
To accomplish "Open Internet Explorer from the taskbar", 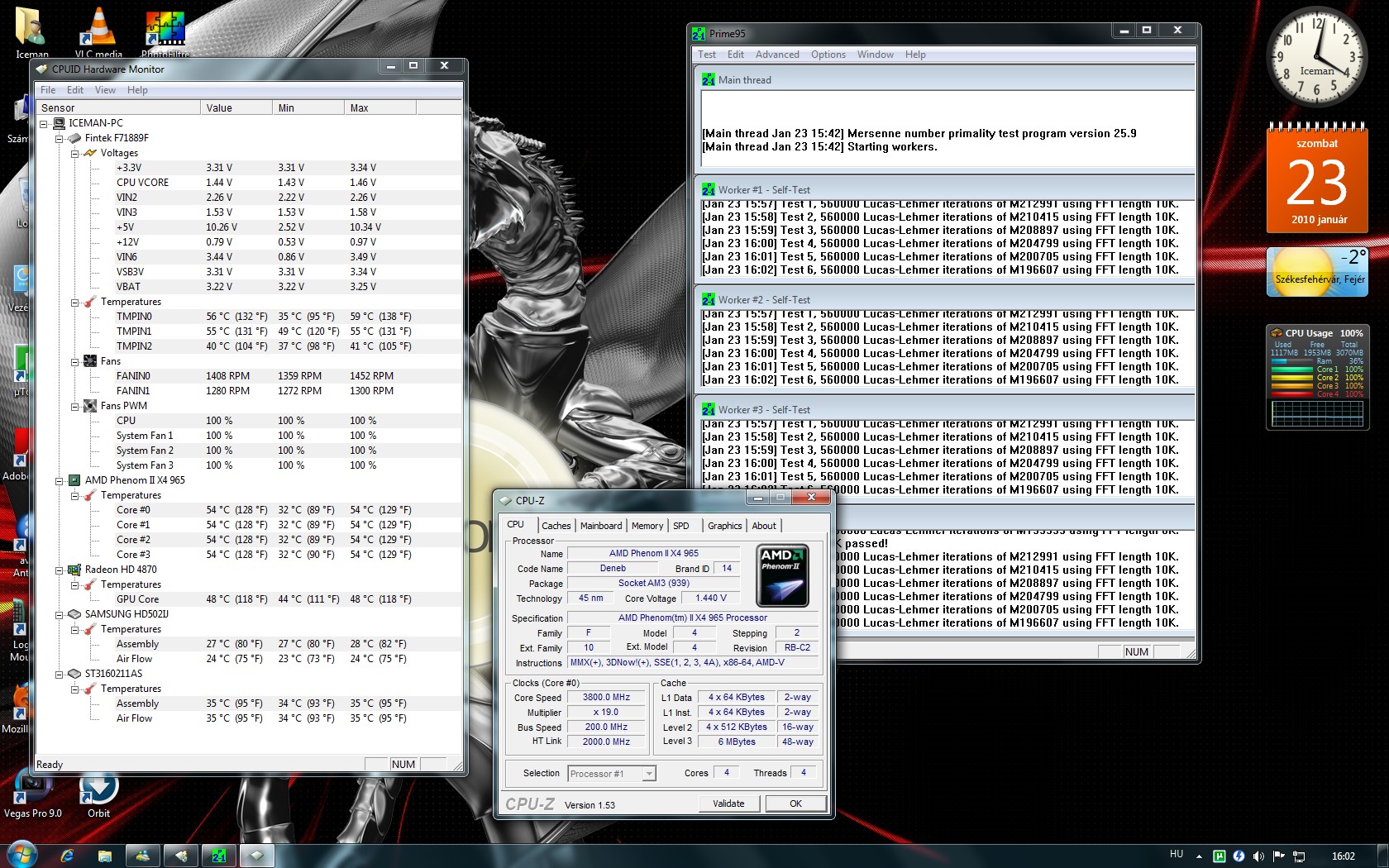I will [x=67, y=856].
